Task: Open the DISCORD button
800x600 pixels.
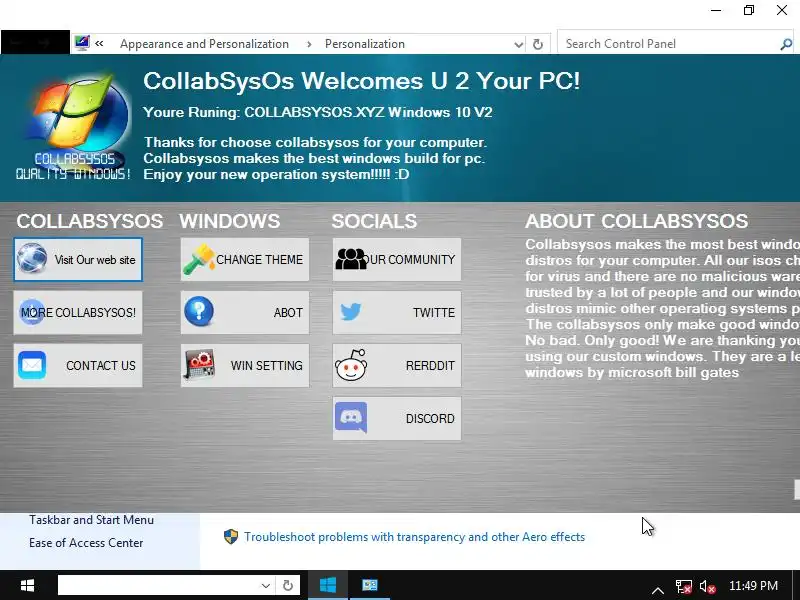Action: point(397,418)
